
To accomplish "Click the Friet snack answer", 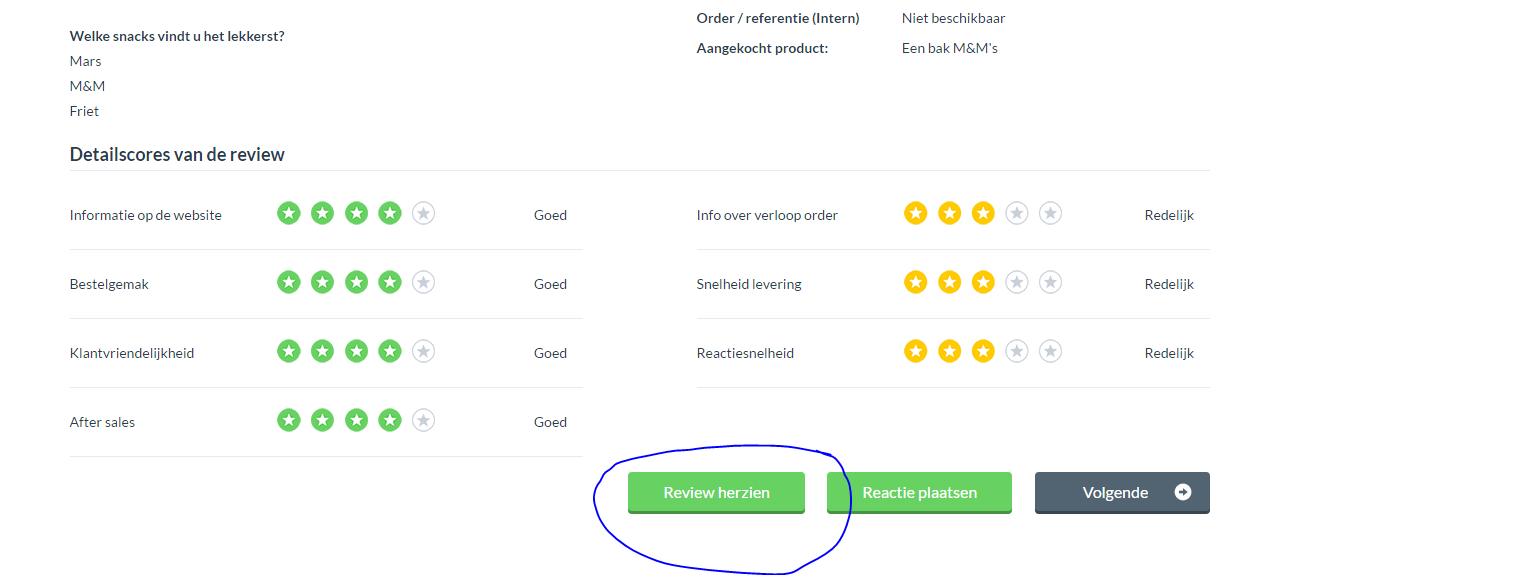I will 85,111.
